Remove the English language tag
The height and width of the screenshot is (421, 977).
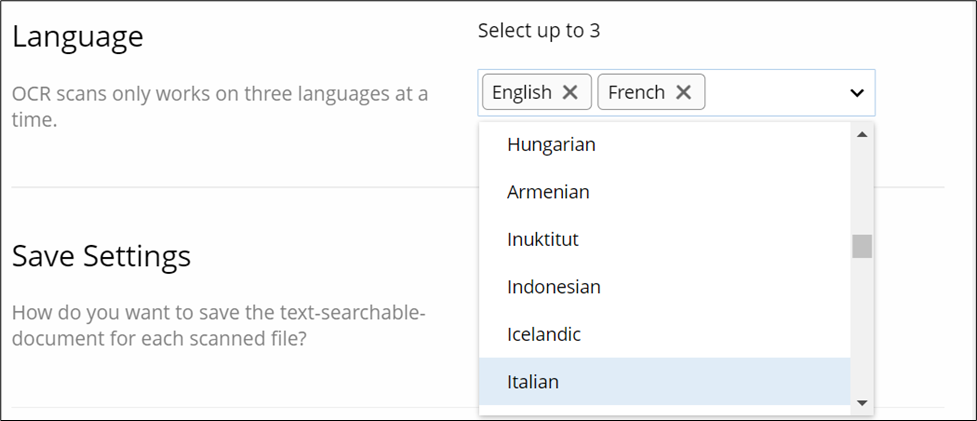(x=570, y=92)
